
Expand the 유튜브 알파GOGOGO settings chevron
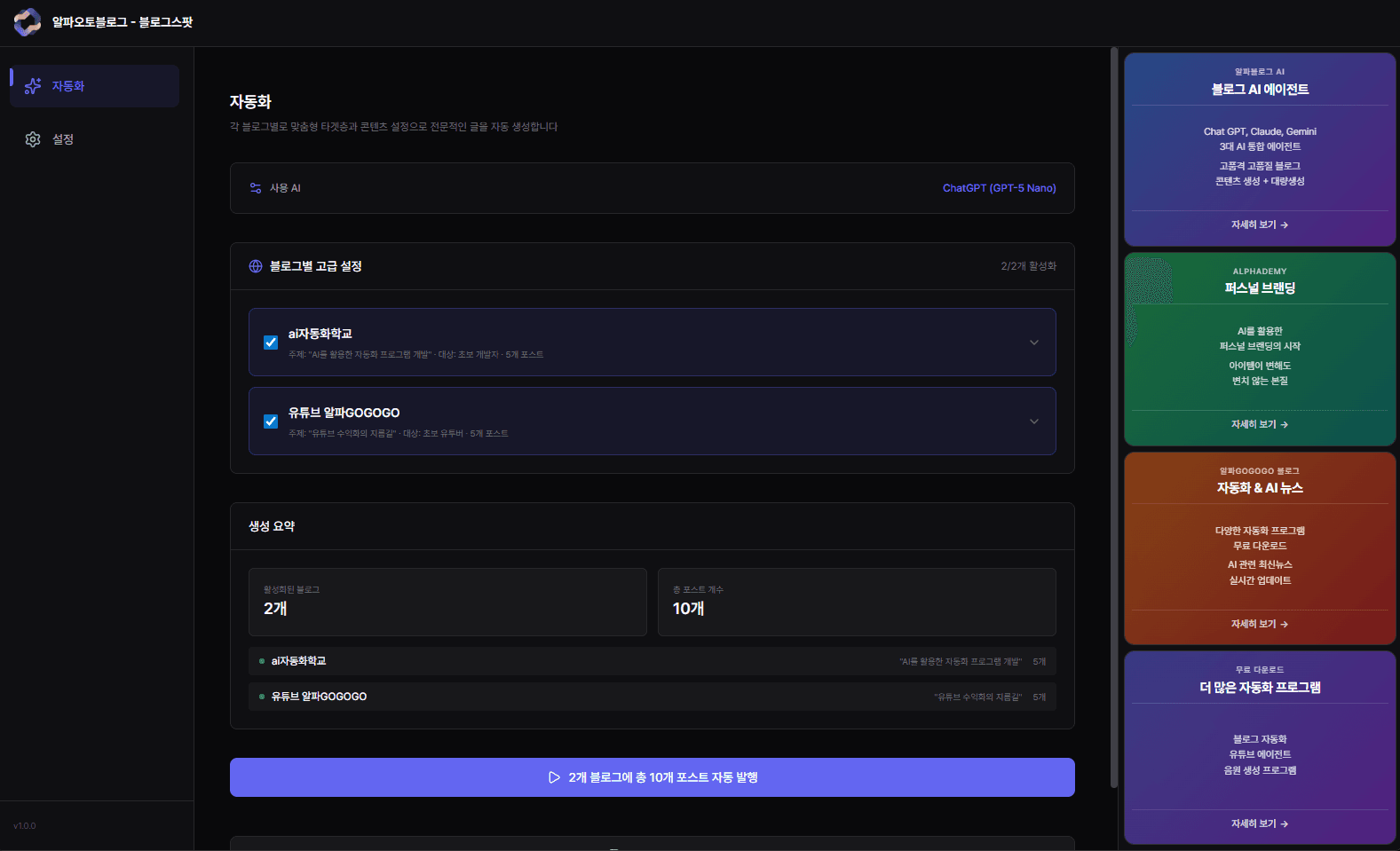1033,422
